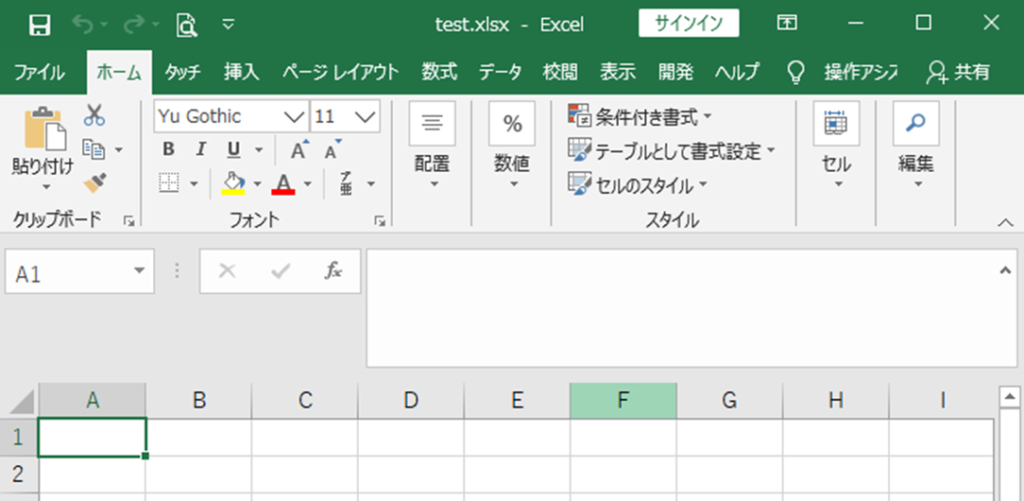This screenshot has height=501, width=1024.
Task: Apply the yellow fill color bucket
Action: pos(233,184)
